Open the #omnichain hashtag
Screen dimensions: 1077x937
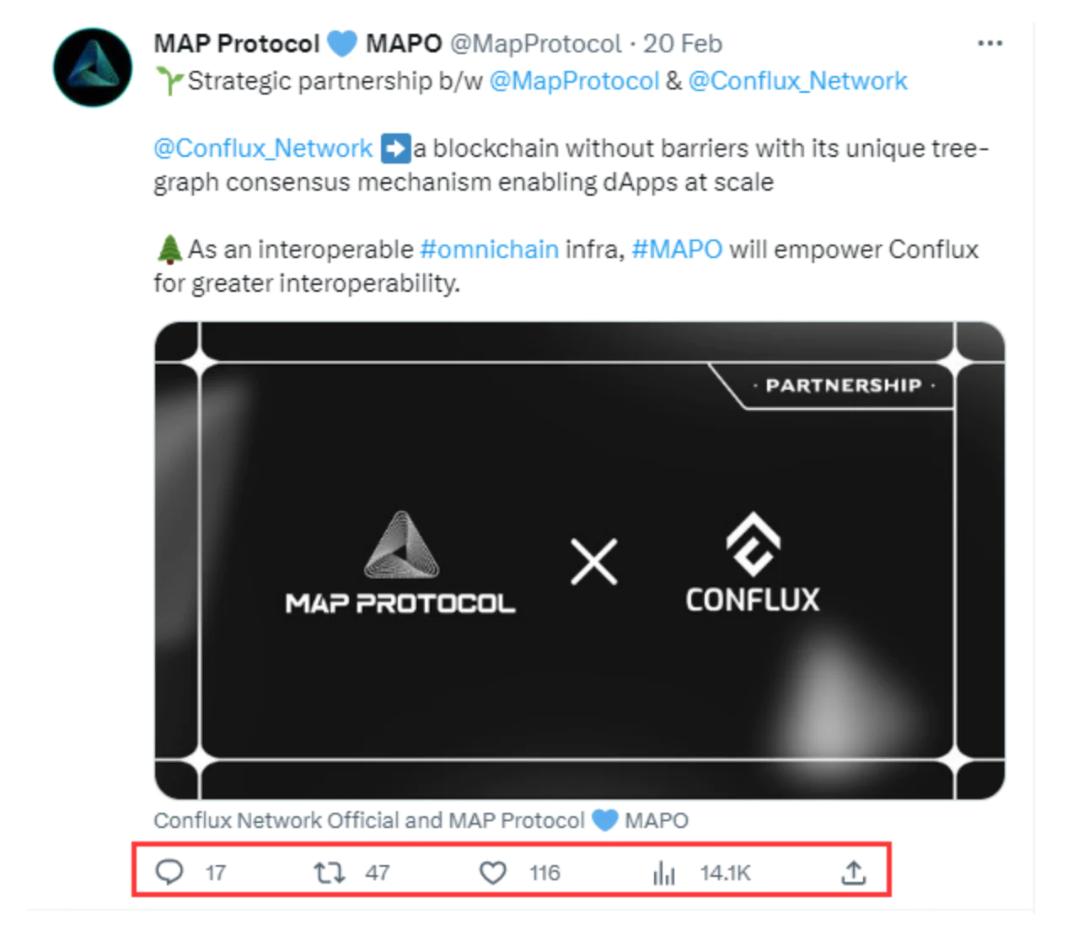pos(489,249)
